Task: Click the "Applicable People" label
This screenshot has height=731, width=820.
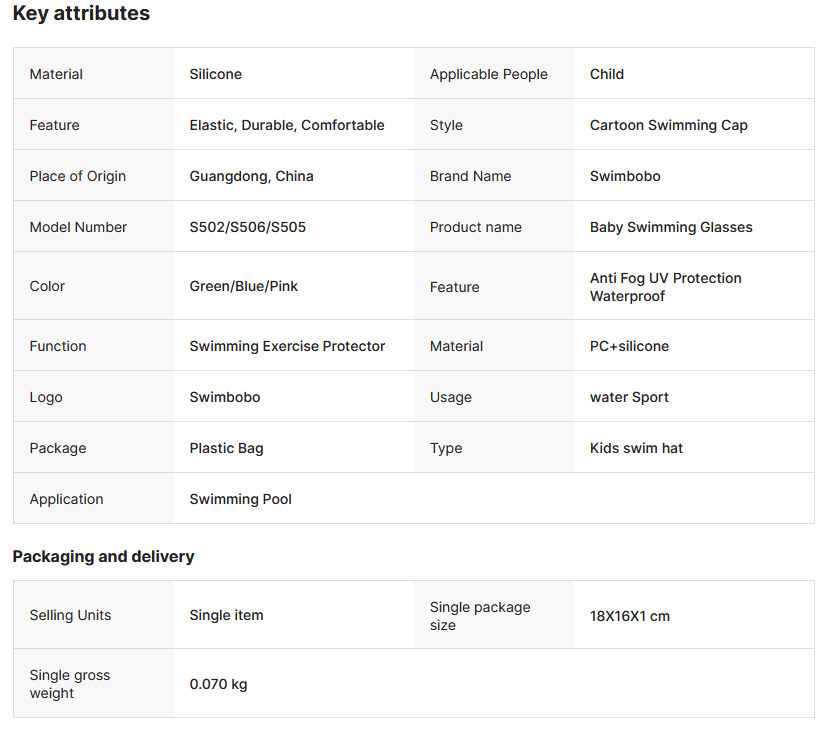Action: pyautogui.click(x=488, y=74)
